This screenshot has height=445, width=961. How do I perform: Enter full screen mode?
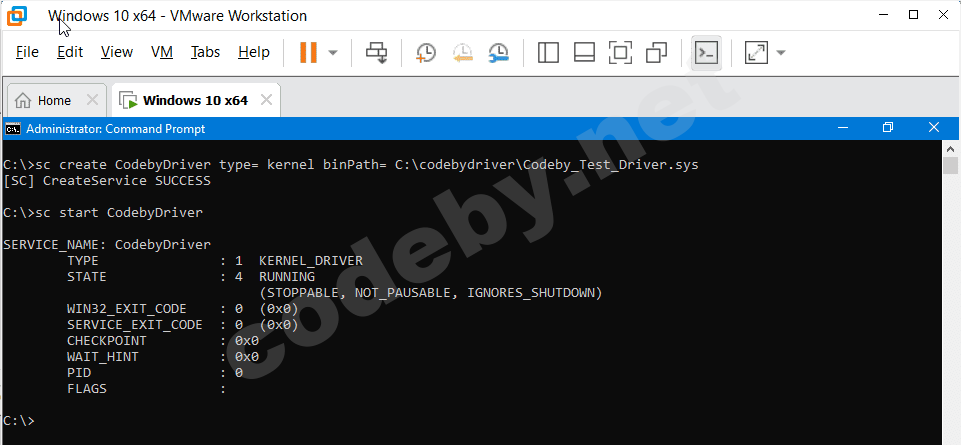620,53
